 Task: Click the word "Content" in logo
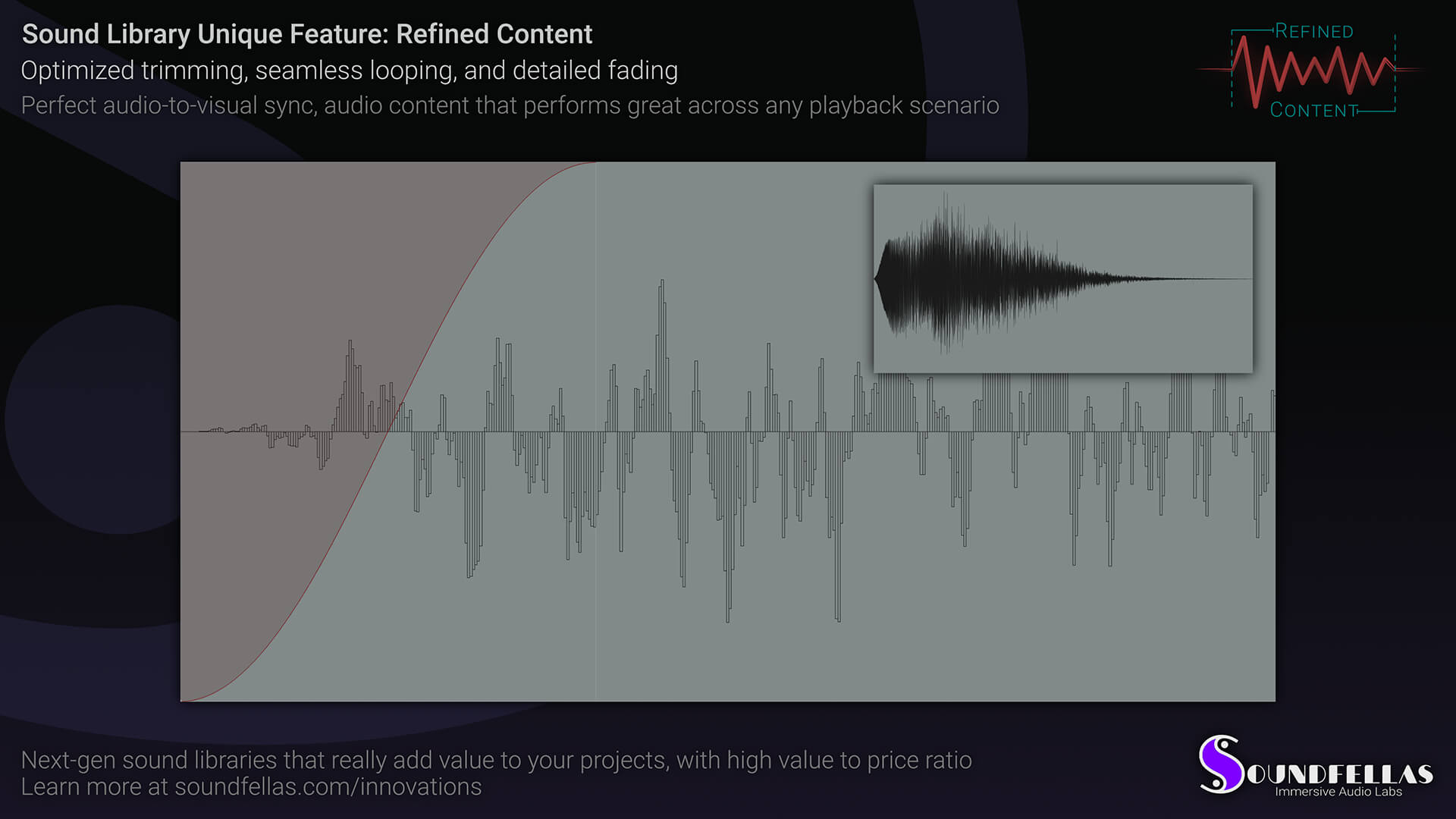click(x=1313, y=111)
